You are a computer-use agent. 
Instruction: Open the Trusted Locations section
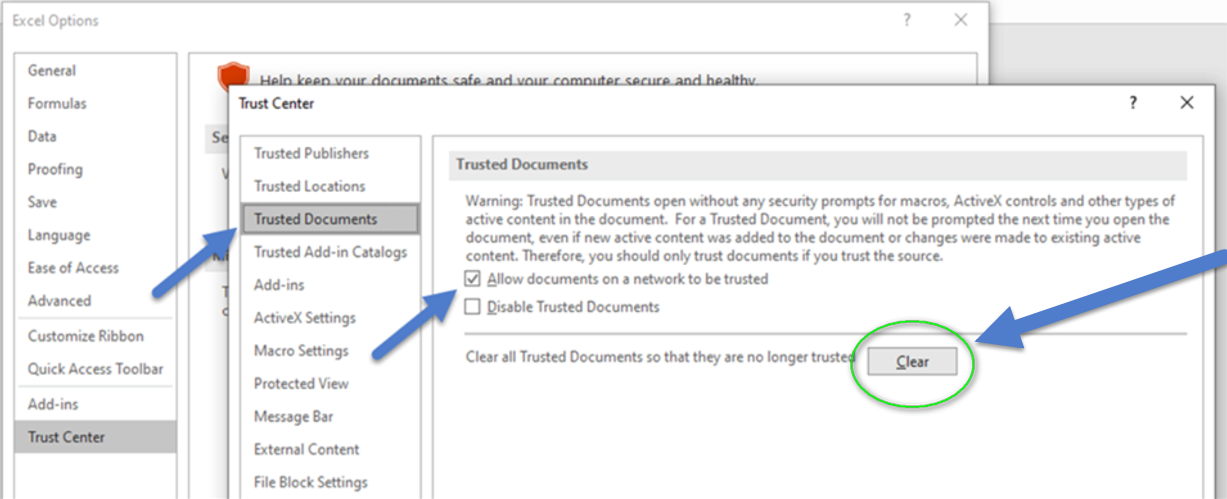pyautogui.click(x=309, y=186)
